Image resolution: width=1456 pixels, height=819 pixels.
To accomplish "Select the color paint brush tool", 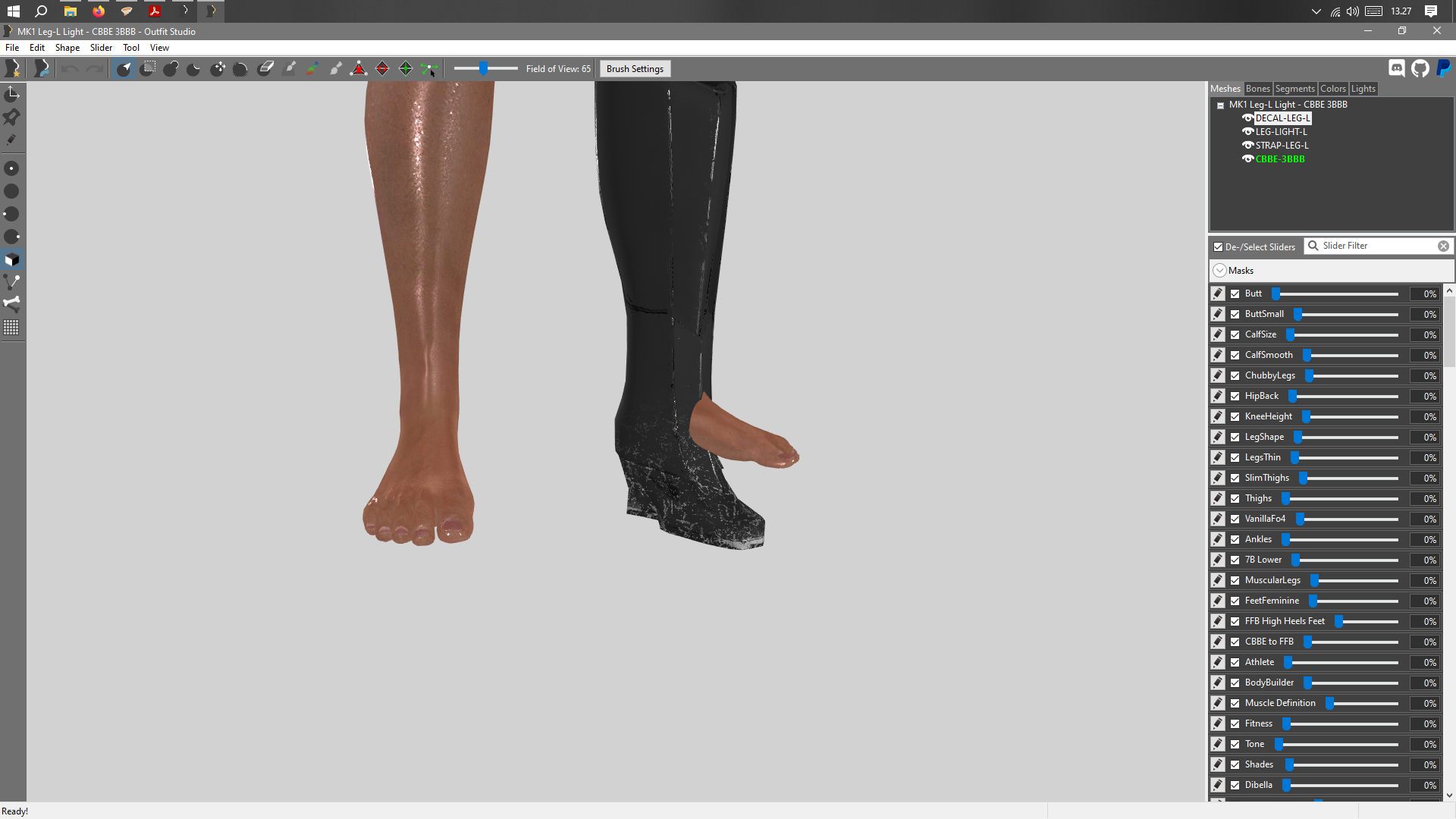I will [312, 69].
